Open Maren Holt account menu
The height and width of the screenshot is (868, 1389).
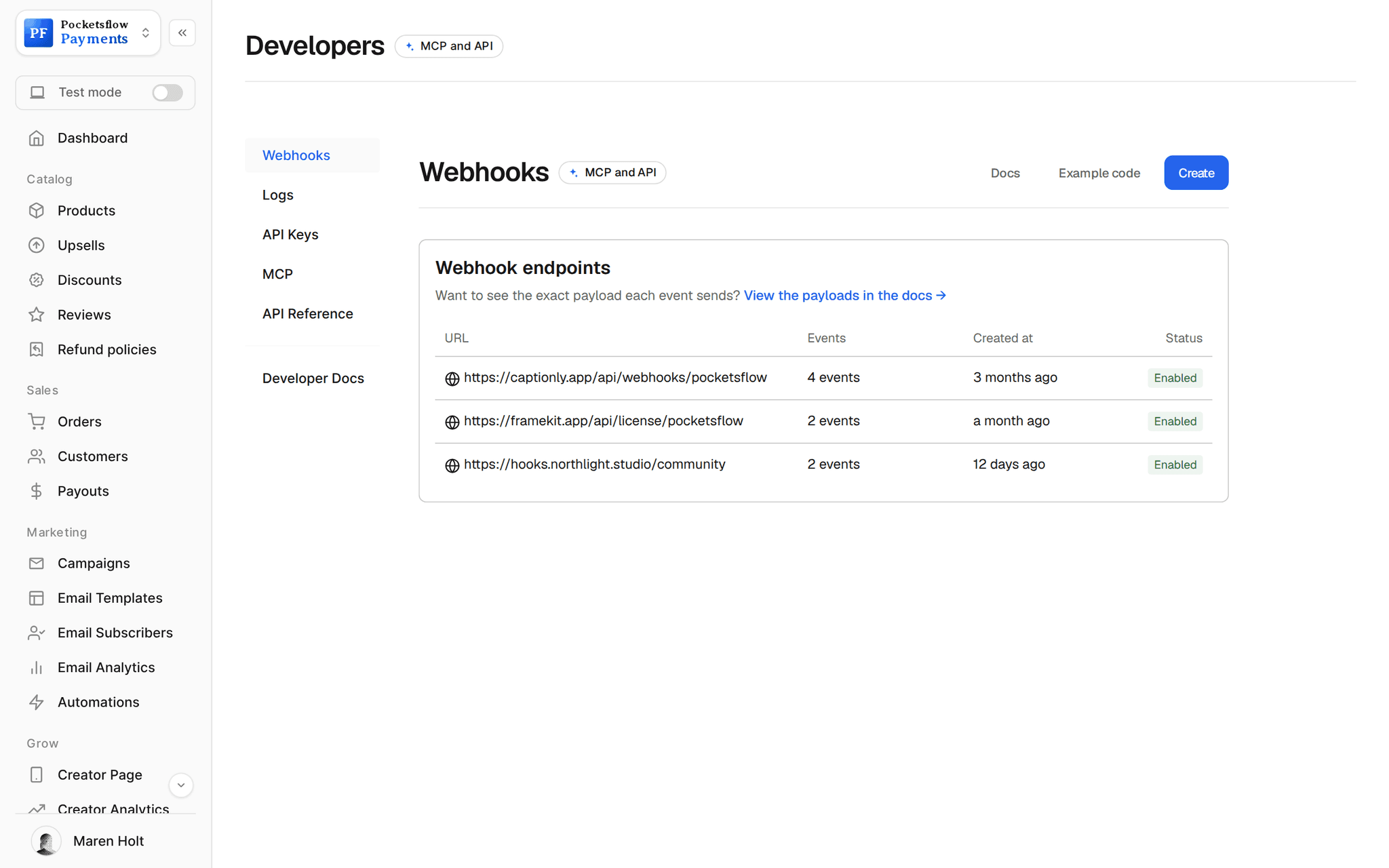click(105, 841)
